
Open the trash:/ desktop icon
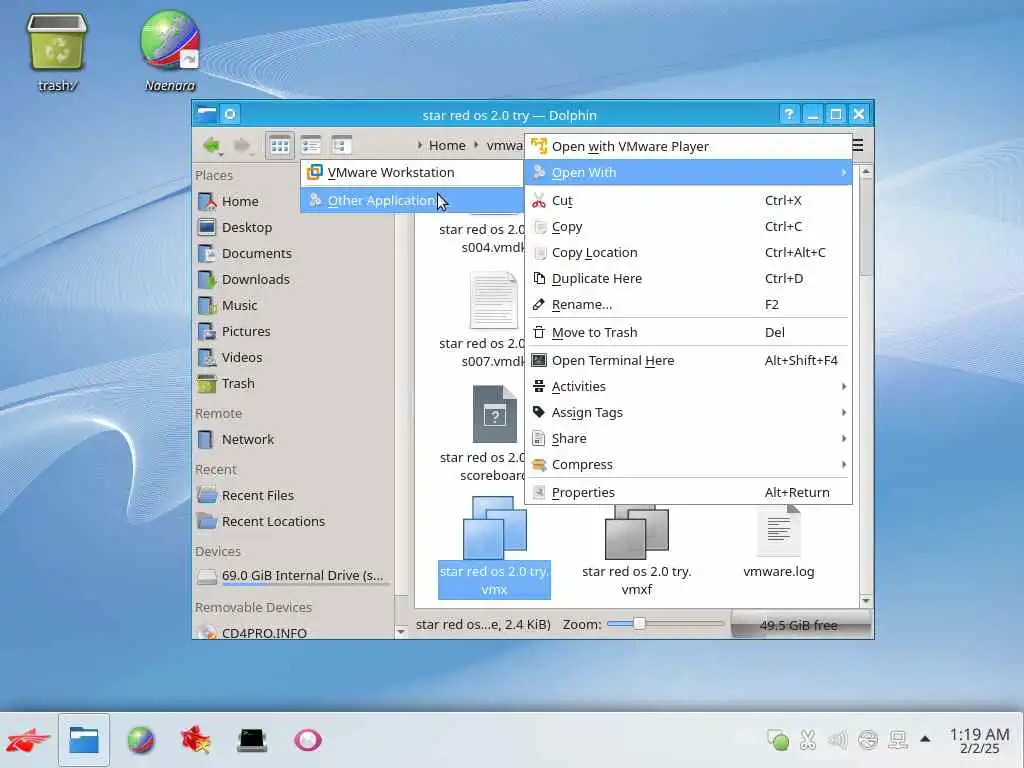(57, 52)
